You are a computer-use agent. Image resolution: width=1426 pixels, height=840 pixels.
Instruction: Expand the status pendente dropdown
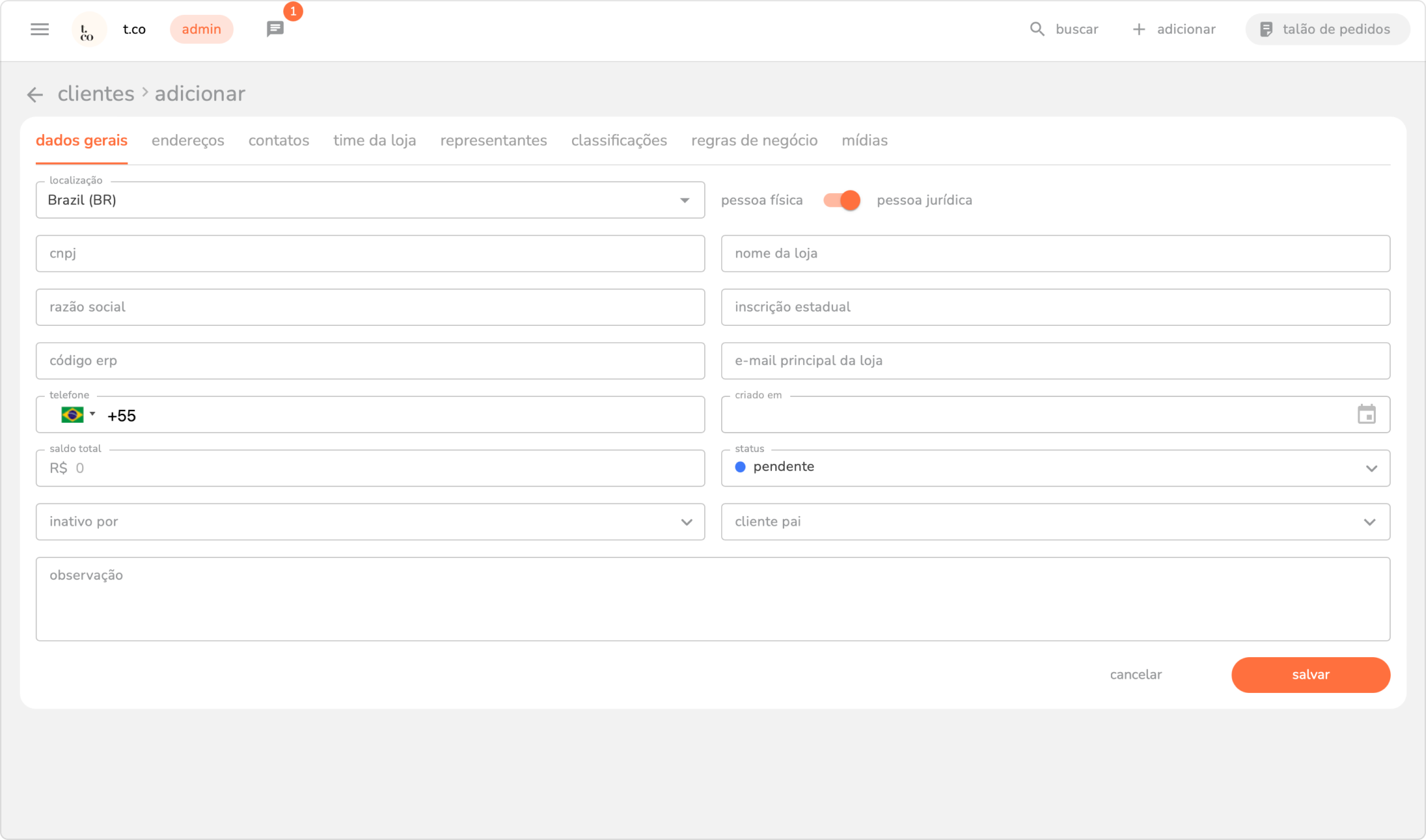[1371, 468]
